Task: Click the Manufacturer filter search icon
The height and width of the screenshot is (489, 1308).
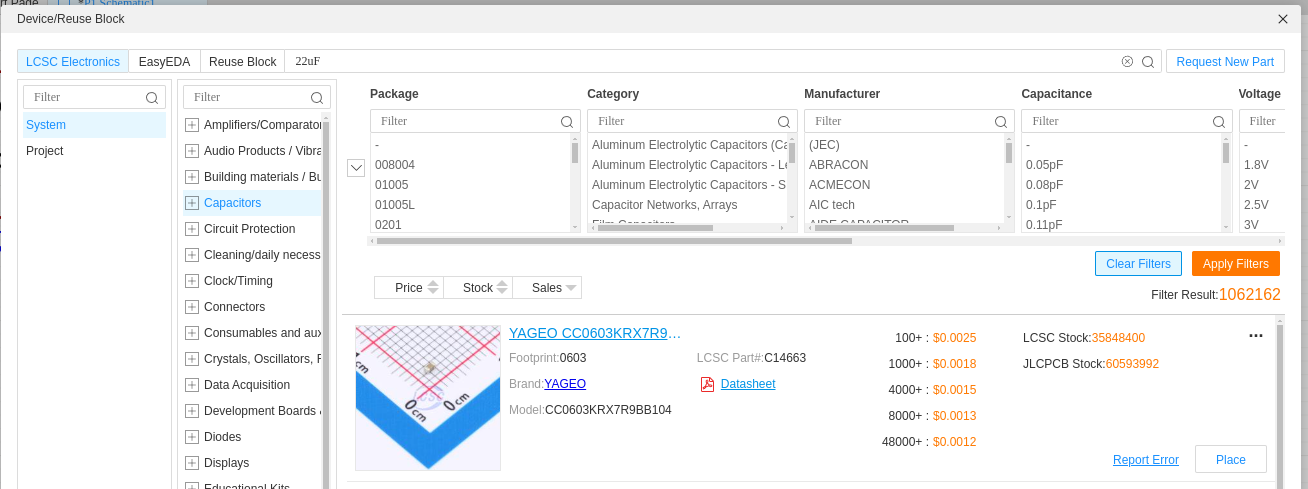Action: point(1001,121)
